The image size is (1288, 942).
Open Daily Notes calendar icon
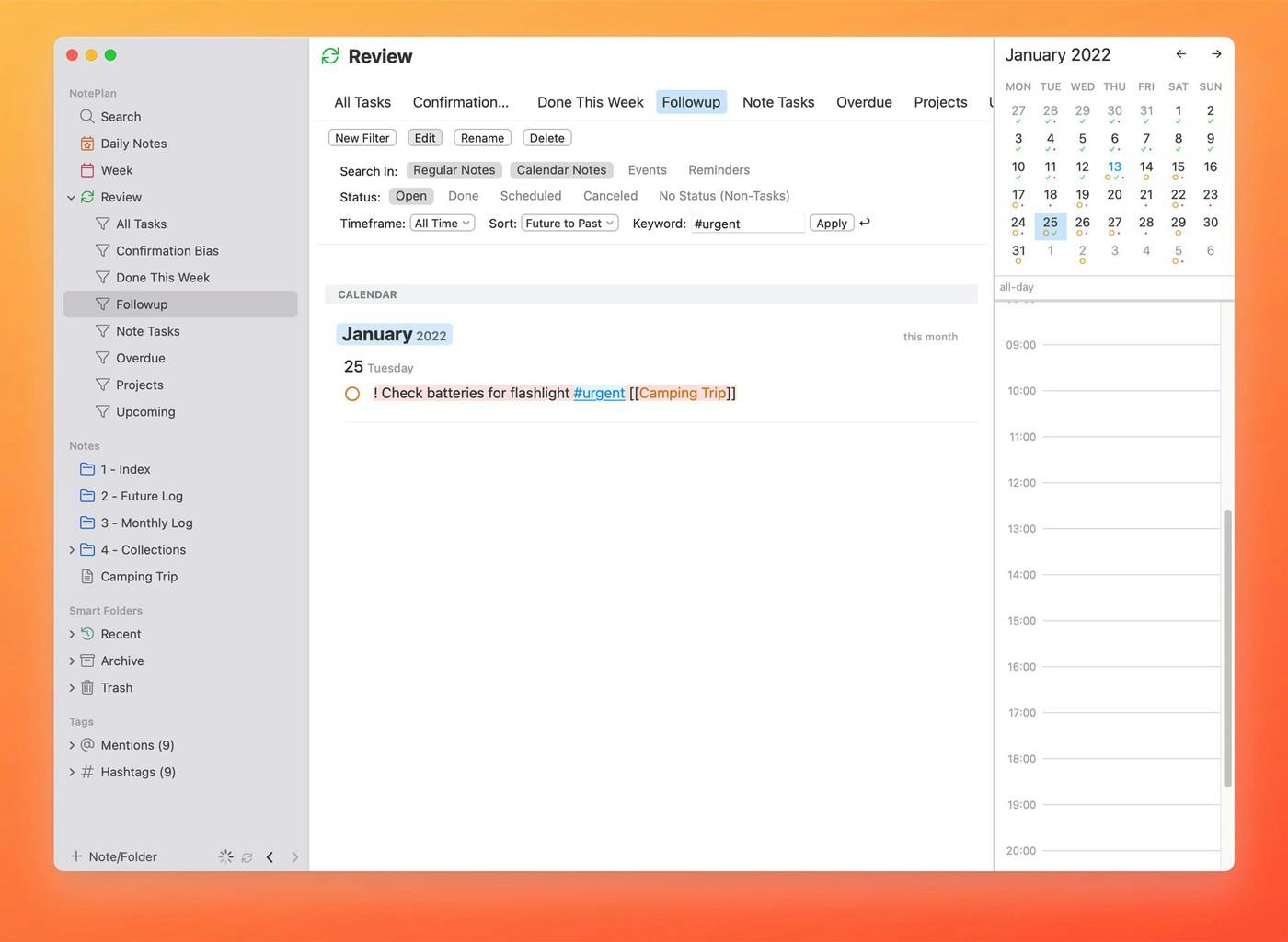click(x=87, y=144)
